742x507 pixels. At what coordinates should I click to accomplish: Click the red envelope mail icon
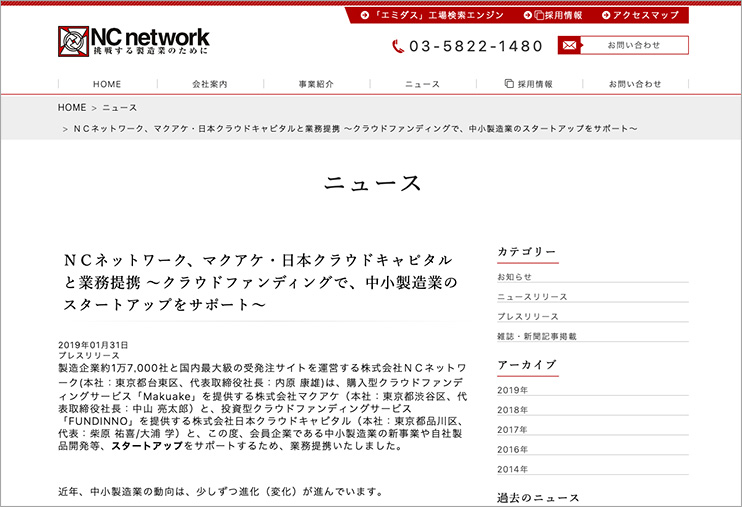point(568,45)
